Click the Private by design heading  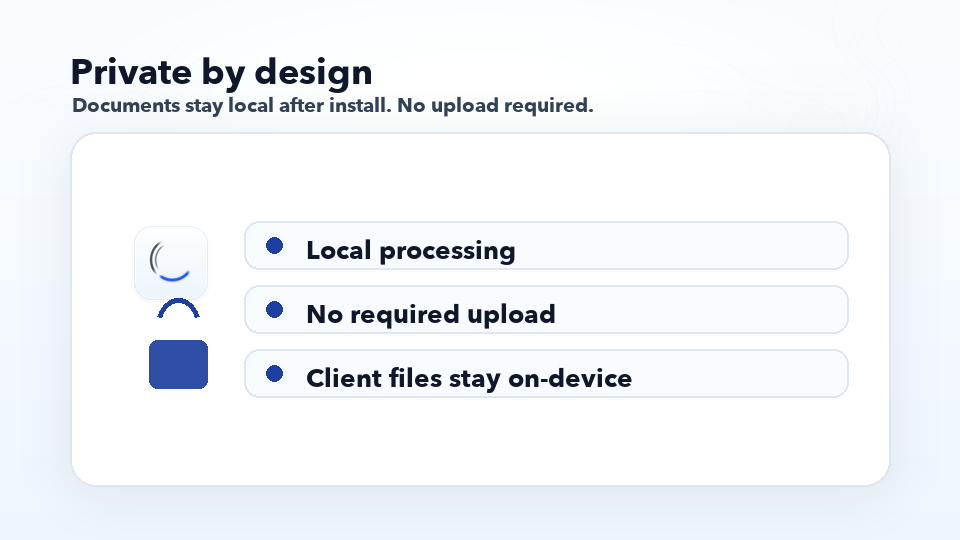[222, 73]
